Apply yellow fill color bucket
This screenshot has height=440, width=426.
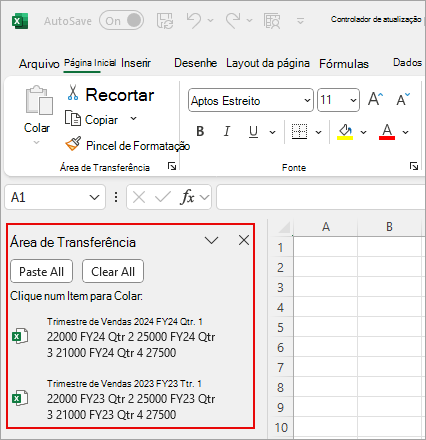345,131
